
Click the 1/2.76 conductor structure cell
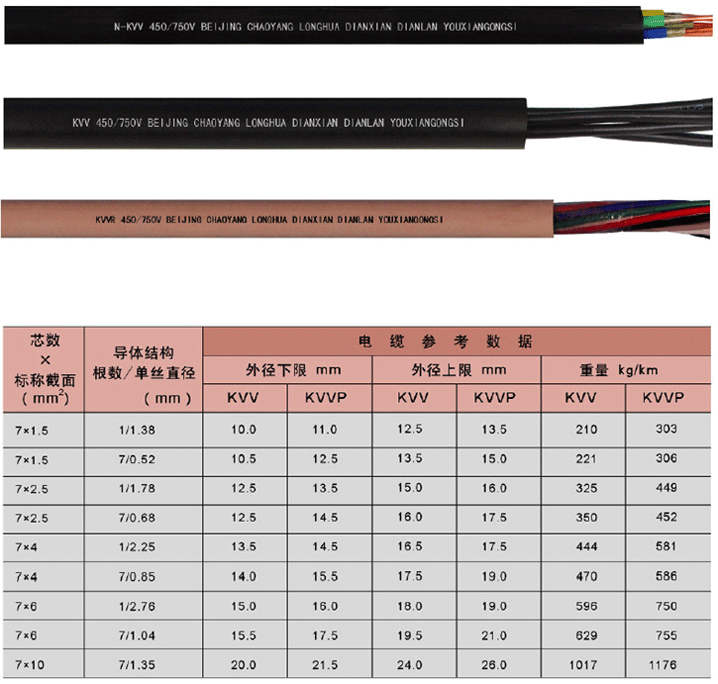pyautogui.click(x=144, y=606)
